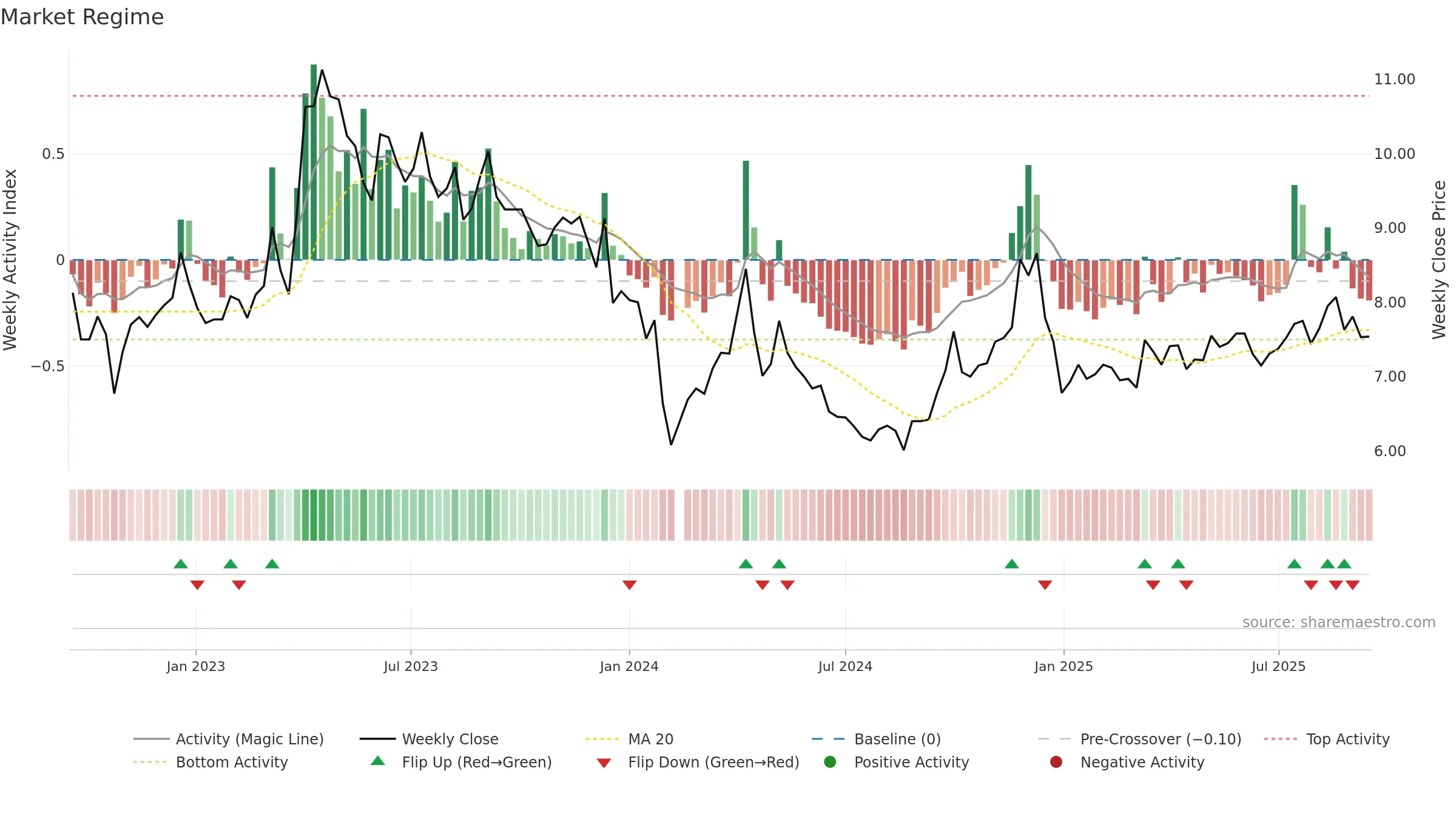Click the Jul 2025 x-axis label
This screenshot has height=819, width=1456.
1278,667
